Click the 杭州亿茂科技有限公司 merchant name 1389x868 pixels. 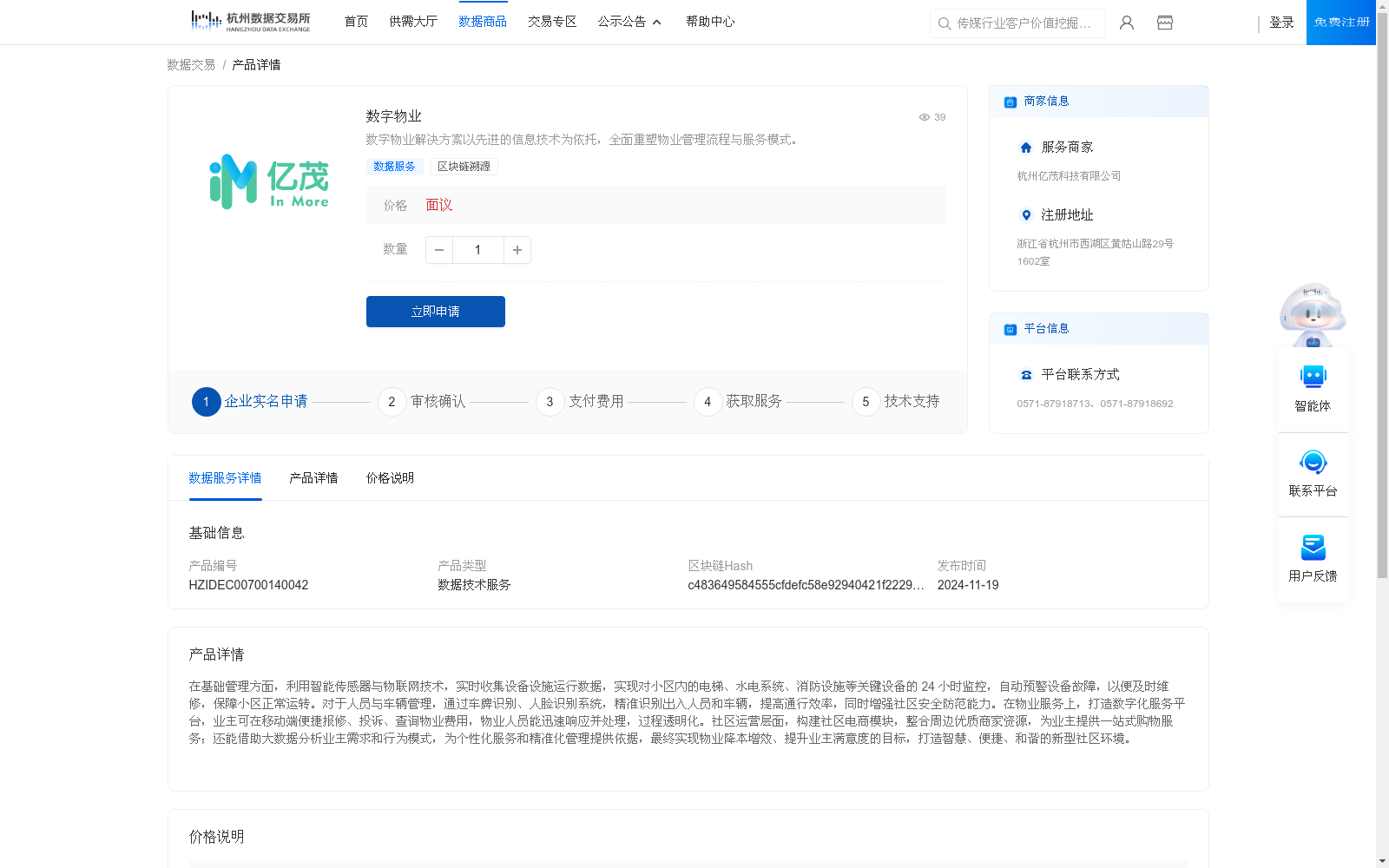(1069, 176)
